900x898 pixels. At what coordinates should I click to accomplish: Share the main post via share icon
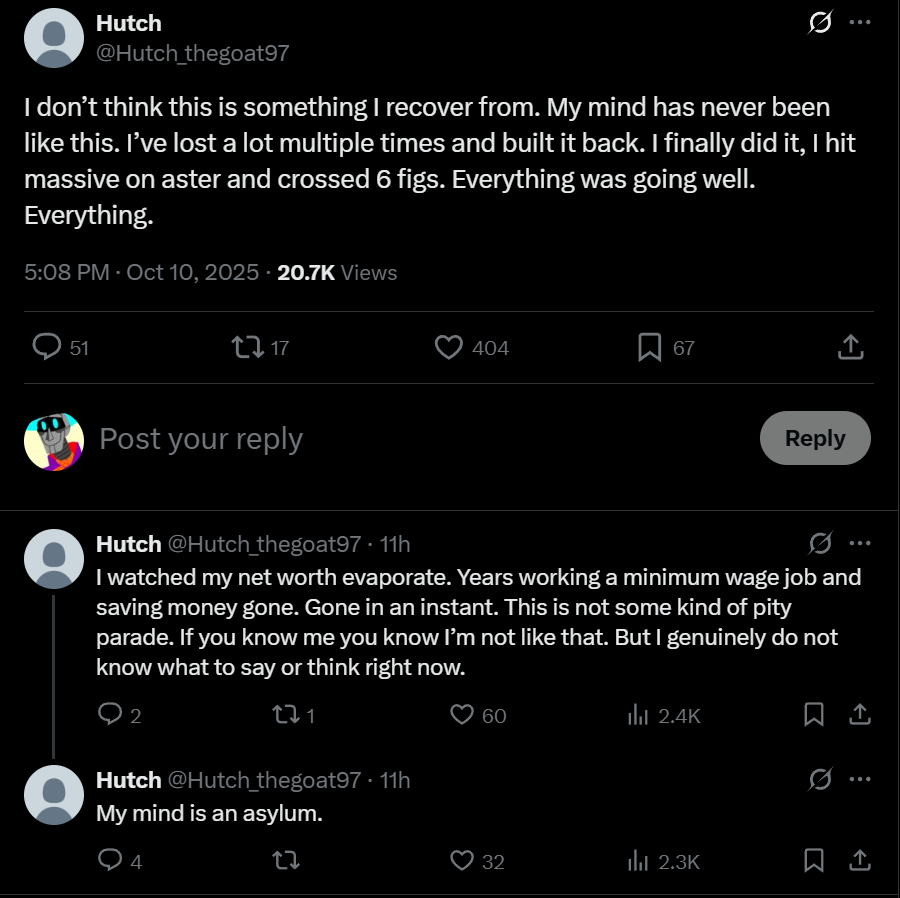click(x=849, y=347)
